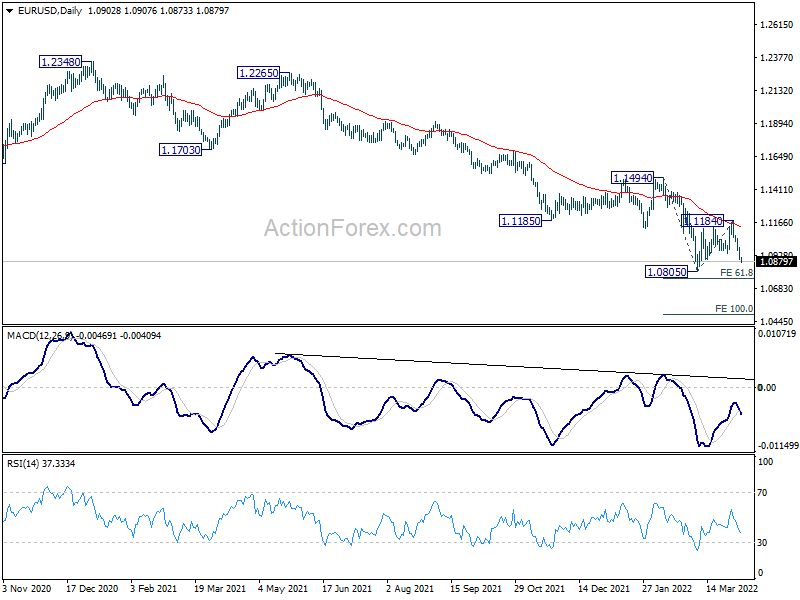Viewport: 800px width, 600px height.
Task: Click the MACD(12,26,9) indicator label
Action: click(x=40, y=336)
